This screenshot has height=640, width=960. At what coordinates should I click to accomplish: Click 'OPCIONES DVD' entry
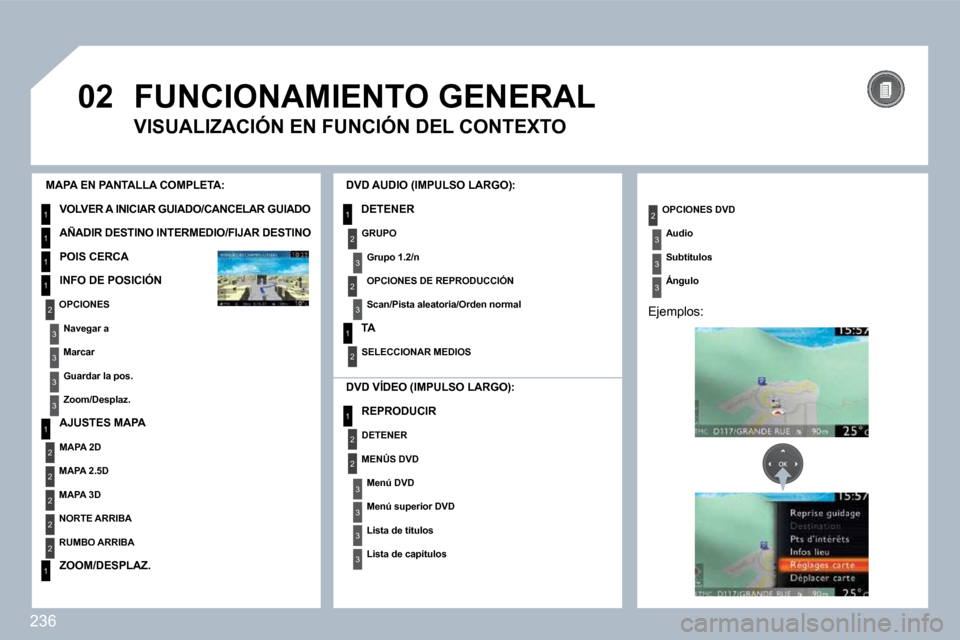click(x=699, y=209)
